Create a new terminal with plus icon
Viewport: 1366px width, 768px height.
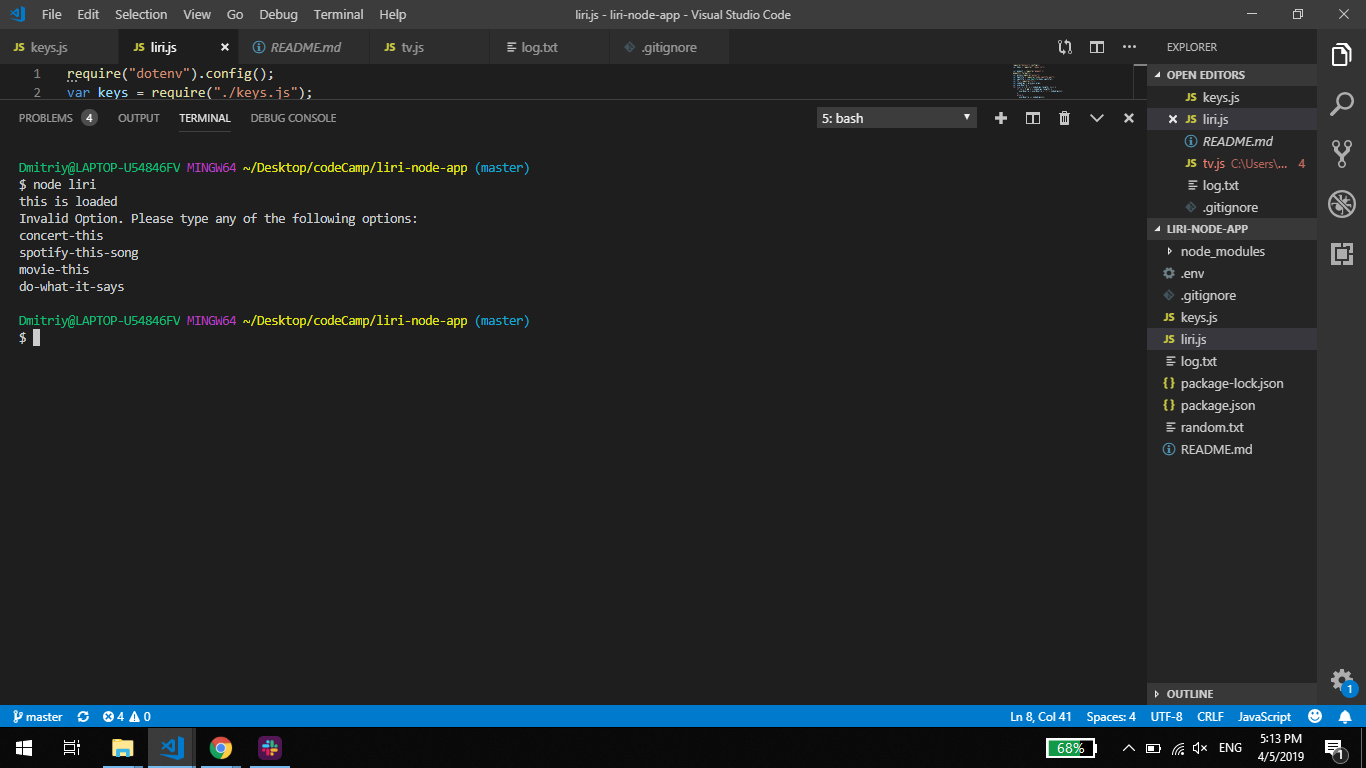(x=1000, y=118)
